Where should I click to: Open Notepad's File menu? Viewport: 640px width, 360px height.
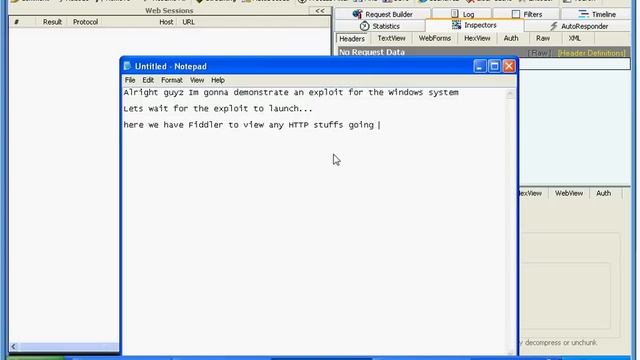coord(130,80)
